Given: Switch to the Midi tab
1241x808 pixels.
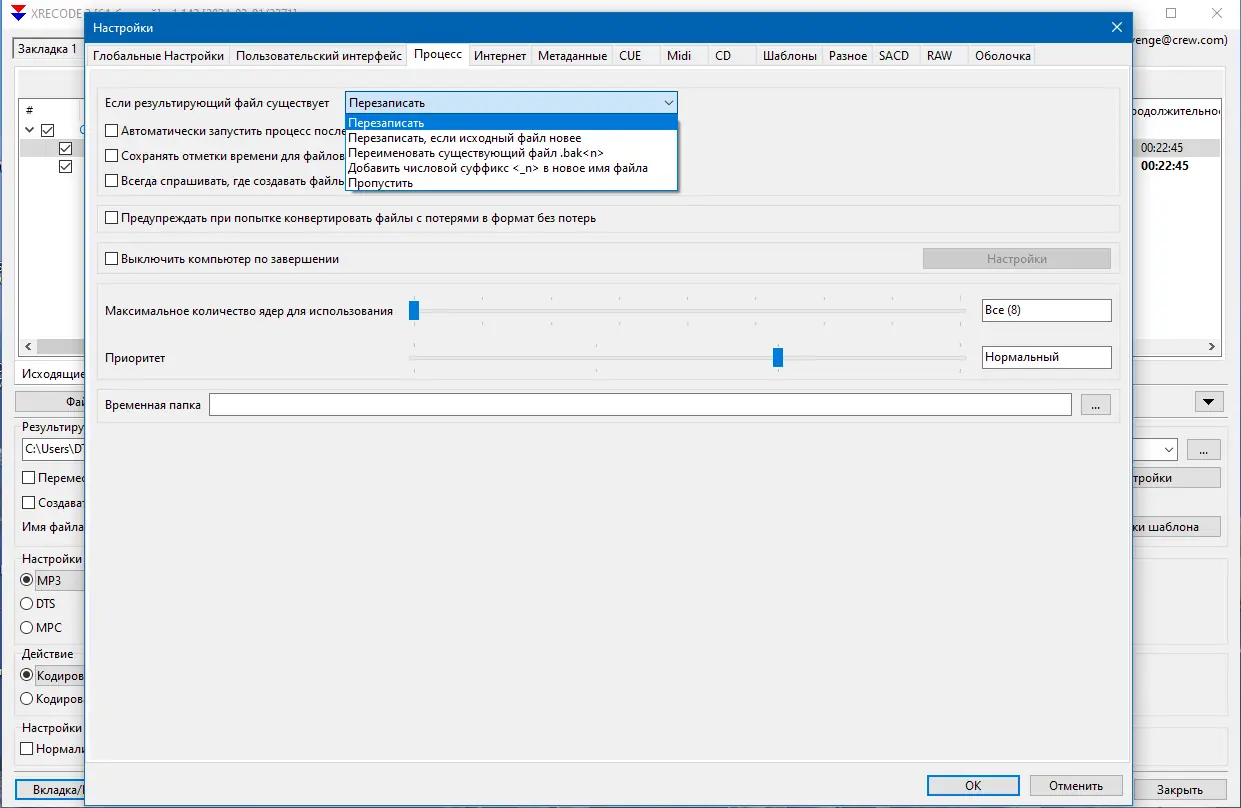Looking at the screenshot, I should point(679,56).
